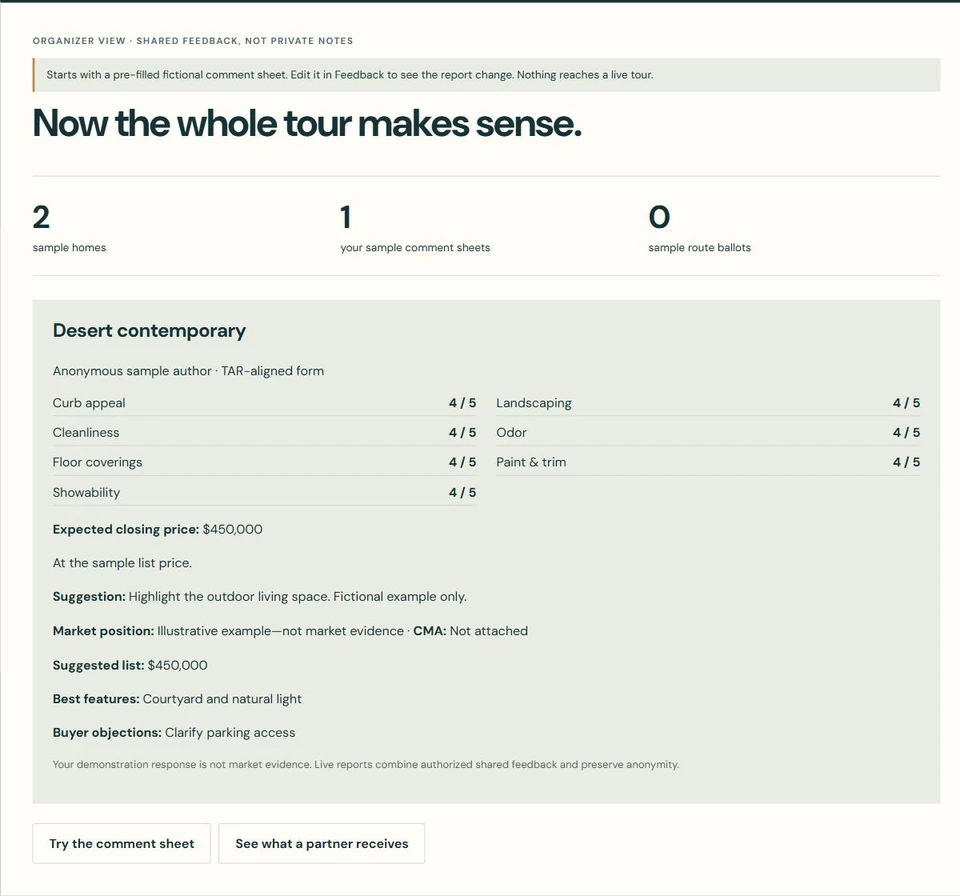Open the Try the comment sheet button
The width and height of the screenshot is (960, 896).
(121, 843)
